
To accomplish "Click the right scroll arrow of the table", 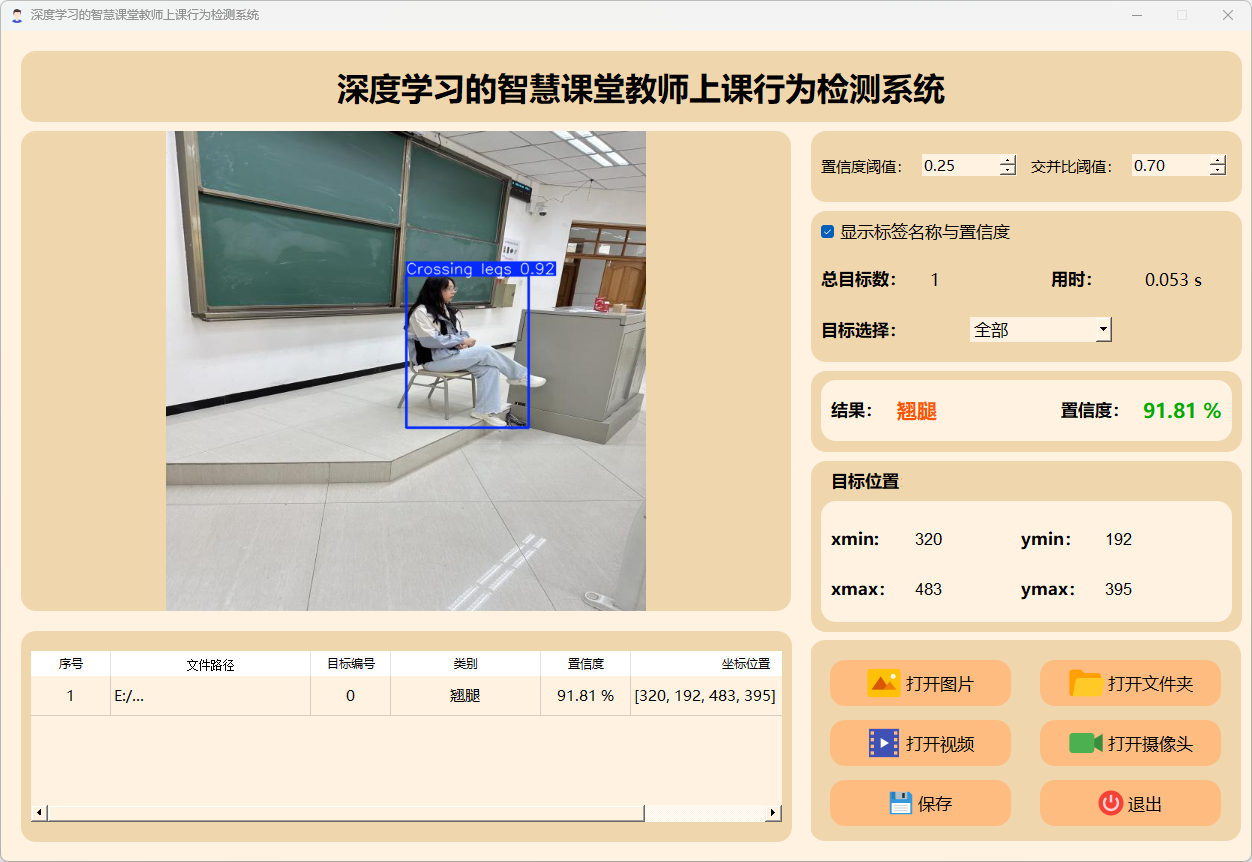I will pos(772,813).
